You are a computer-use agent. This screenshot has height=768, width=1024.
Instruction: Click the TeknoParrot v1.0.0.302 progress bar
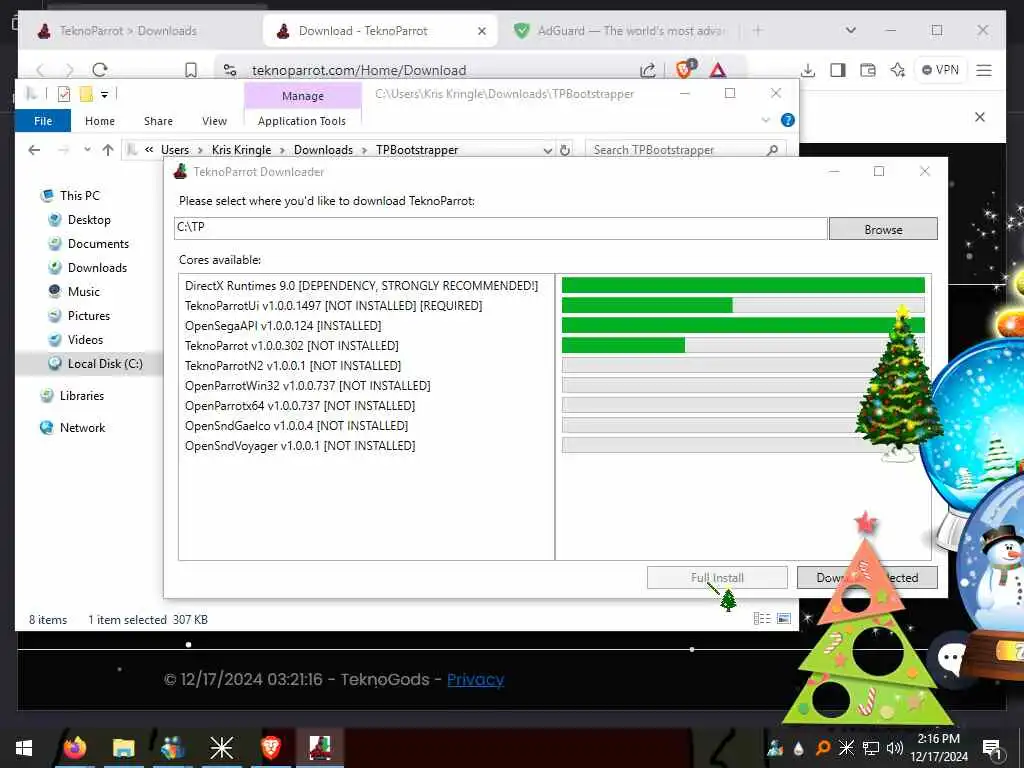[743, 345]
